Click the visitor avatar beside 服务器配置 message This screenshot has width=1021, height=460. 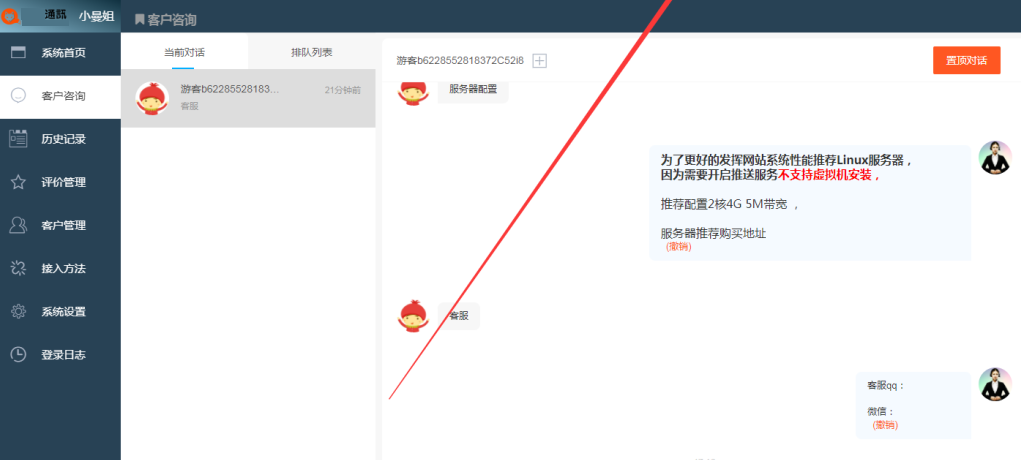[x=415, y=92]
